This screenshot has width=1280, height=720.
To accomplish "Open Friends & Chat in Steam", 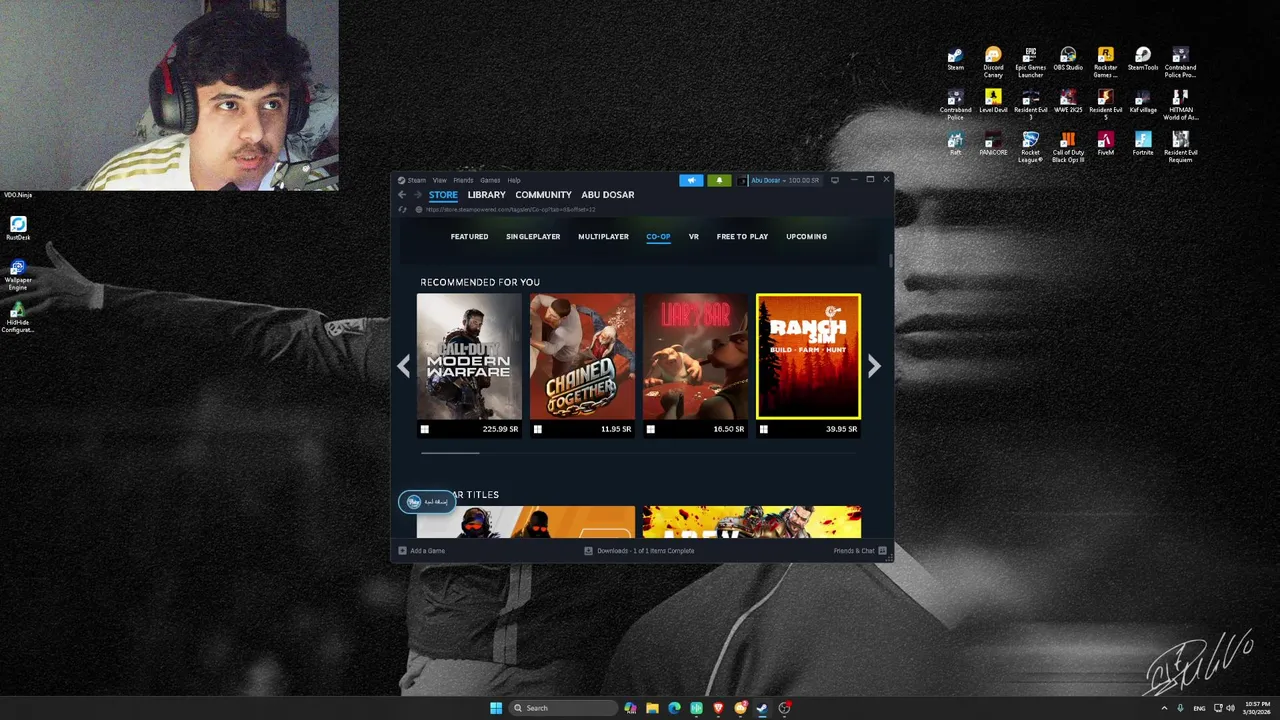I will pyautogui.click(x=860, y=551).
